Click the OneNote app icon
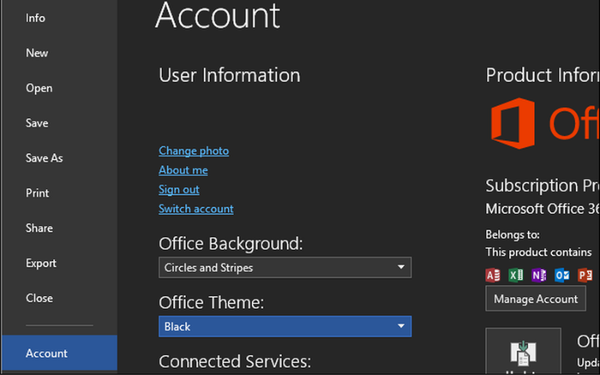 (x=539, y=275)
